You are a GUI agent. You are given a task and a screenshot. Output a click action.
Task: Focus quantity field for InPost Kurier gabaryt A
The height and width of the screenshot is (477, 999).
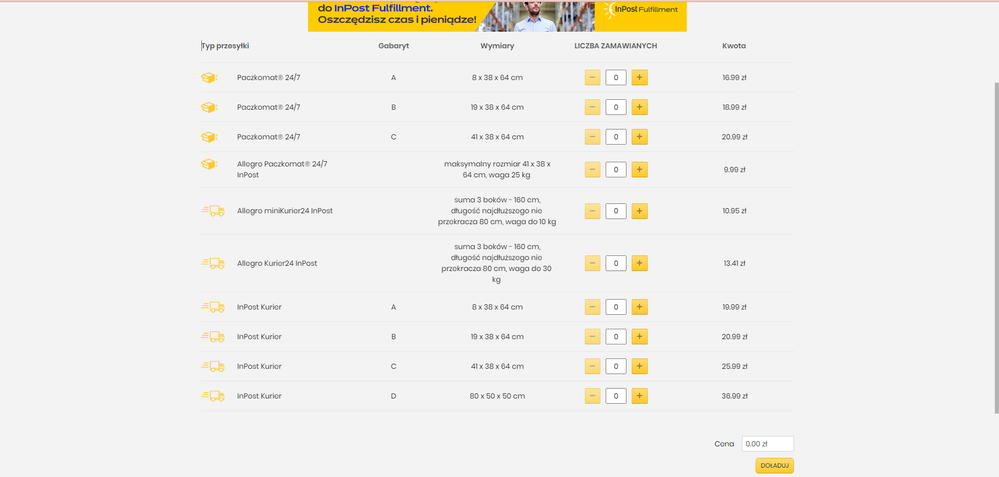click(x=615, y=307)
